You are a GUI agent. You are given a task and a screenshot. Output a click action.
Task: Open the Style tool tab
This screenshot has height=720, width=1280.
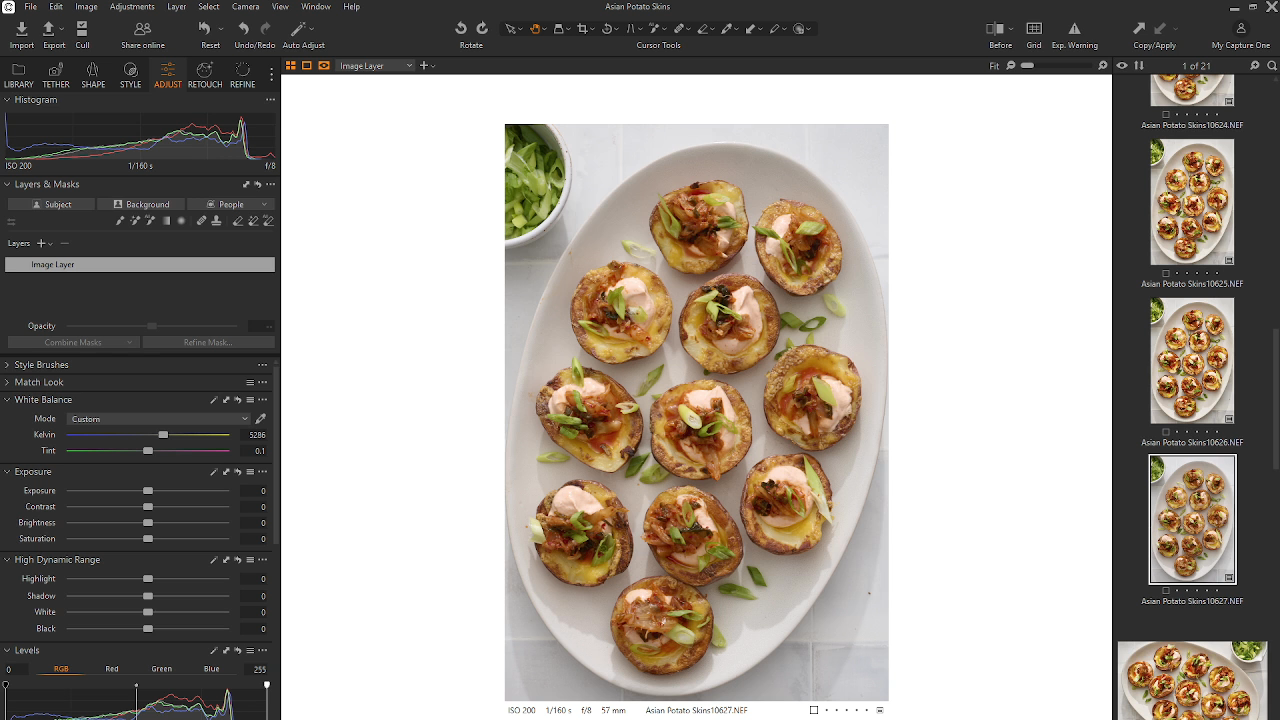coord(130,75)
